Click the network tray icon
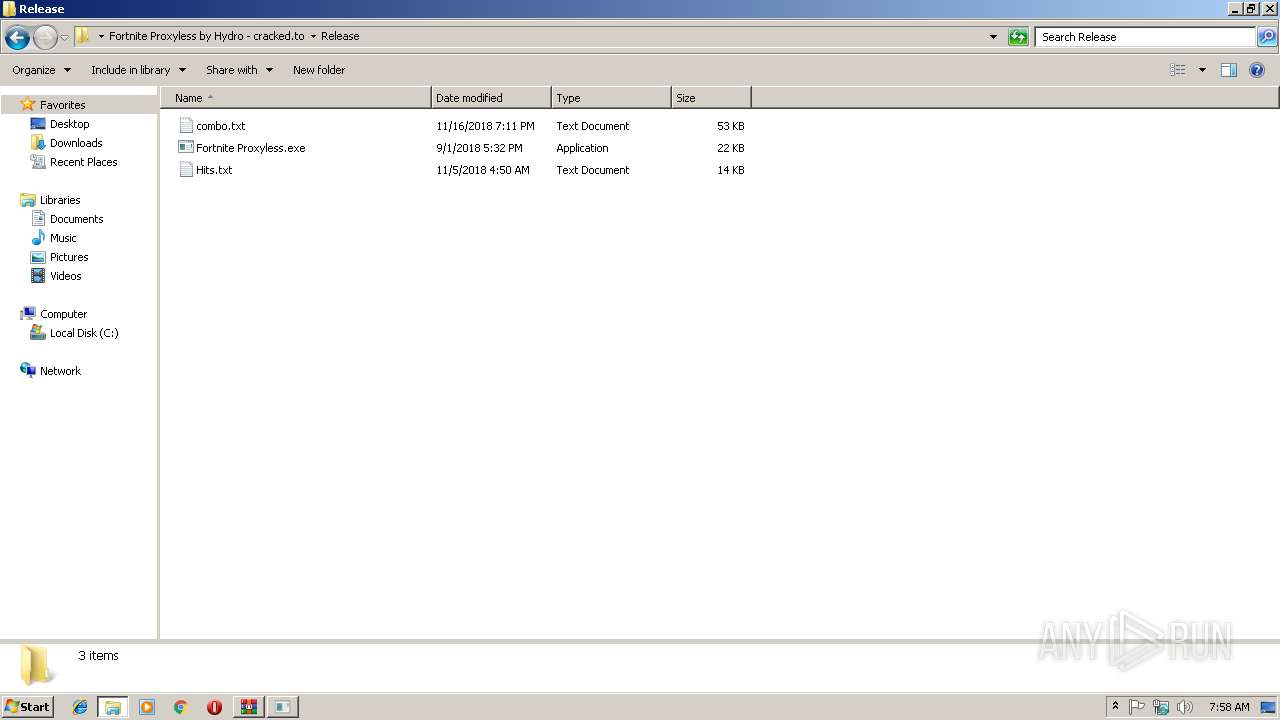This screenshot has height=720, width=1280. click(1161, 707)
